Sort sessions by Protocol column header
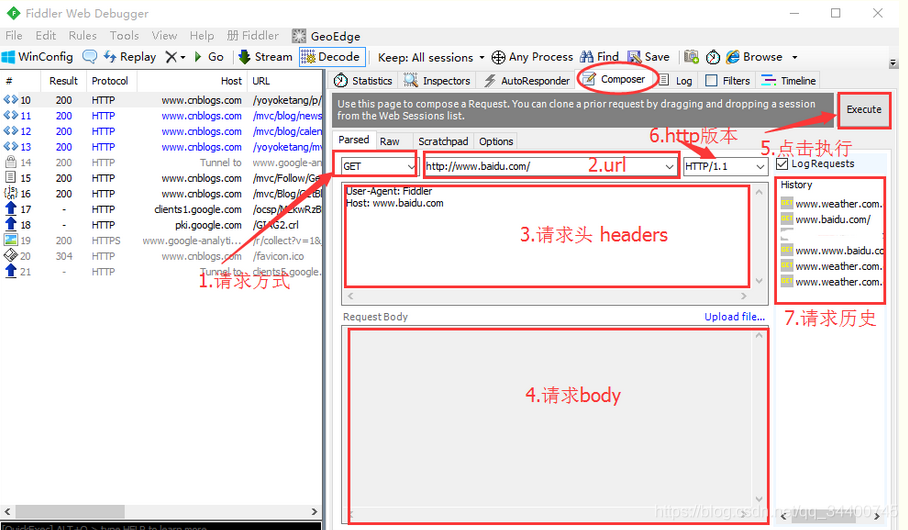 pos(111,81)
